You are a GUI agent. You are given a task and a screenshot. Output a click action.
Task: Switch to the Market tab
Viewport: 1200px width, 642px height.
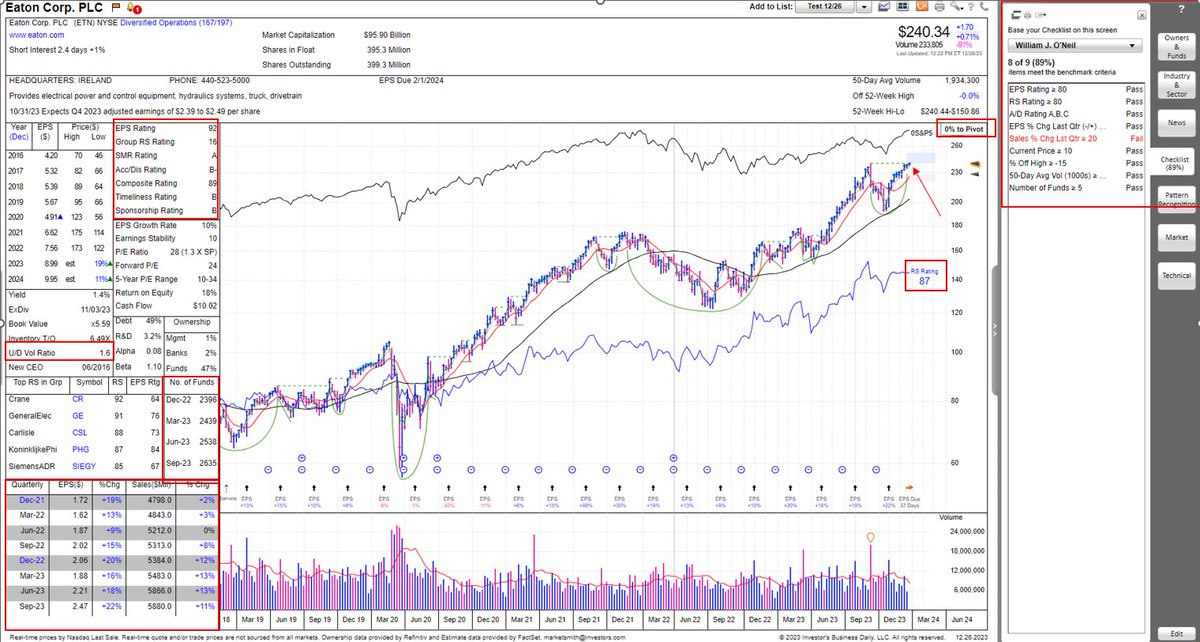pyautogui.click(x=1176, y=238)
